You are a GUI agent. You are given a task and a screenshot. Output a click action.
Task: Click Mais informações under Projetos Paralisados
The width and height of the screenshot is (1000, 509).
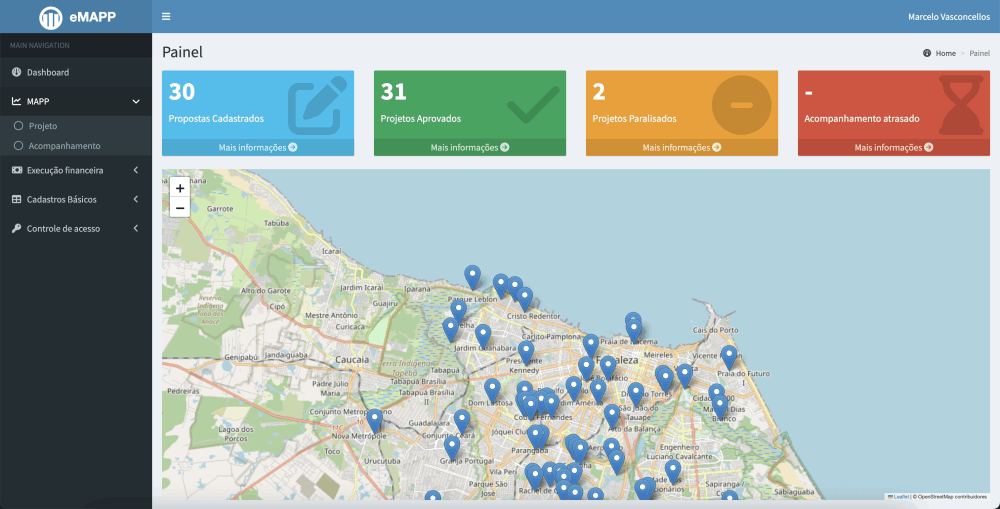click(x=682, y=147)
